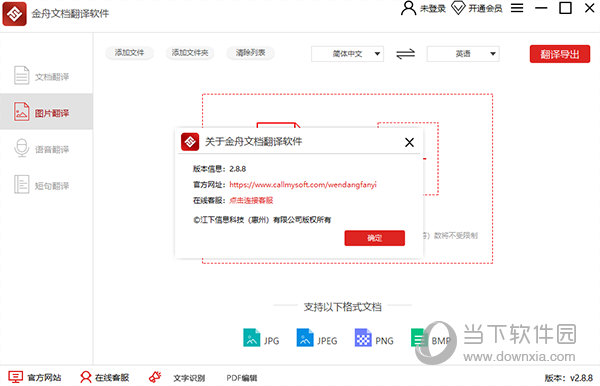Click the 未登录 login text
The width and height of the screenshot is (600, 386).
click(433, 8)
